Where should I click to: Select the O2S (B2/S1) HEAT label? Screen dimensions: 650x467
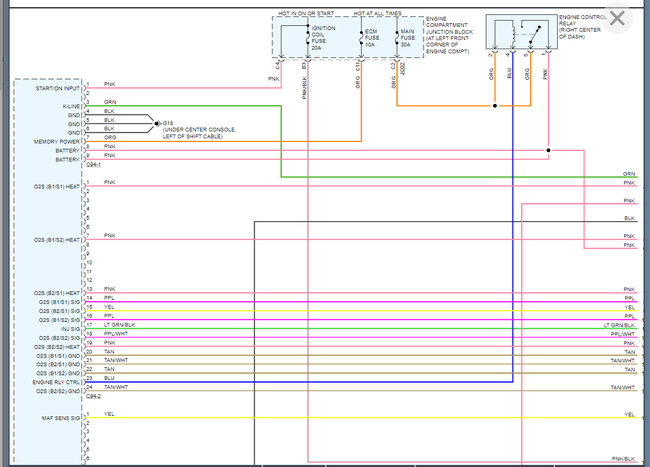coord(57,293)
